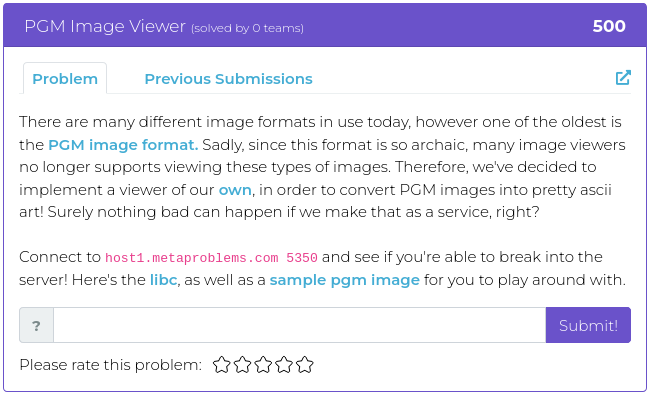Follow the PGM image format link
651x396 pixels.
point(123,145)
